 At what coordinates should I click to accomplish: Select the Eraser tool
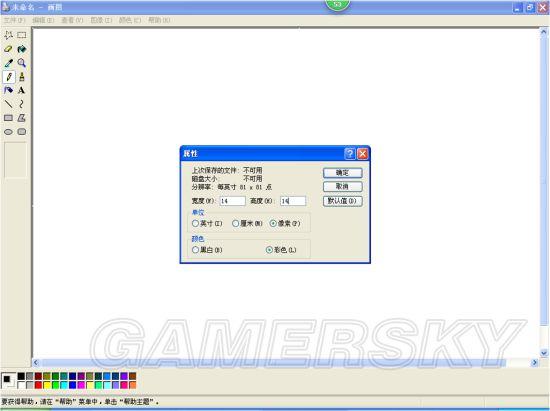point(8,49)
